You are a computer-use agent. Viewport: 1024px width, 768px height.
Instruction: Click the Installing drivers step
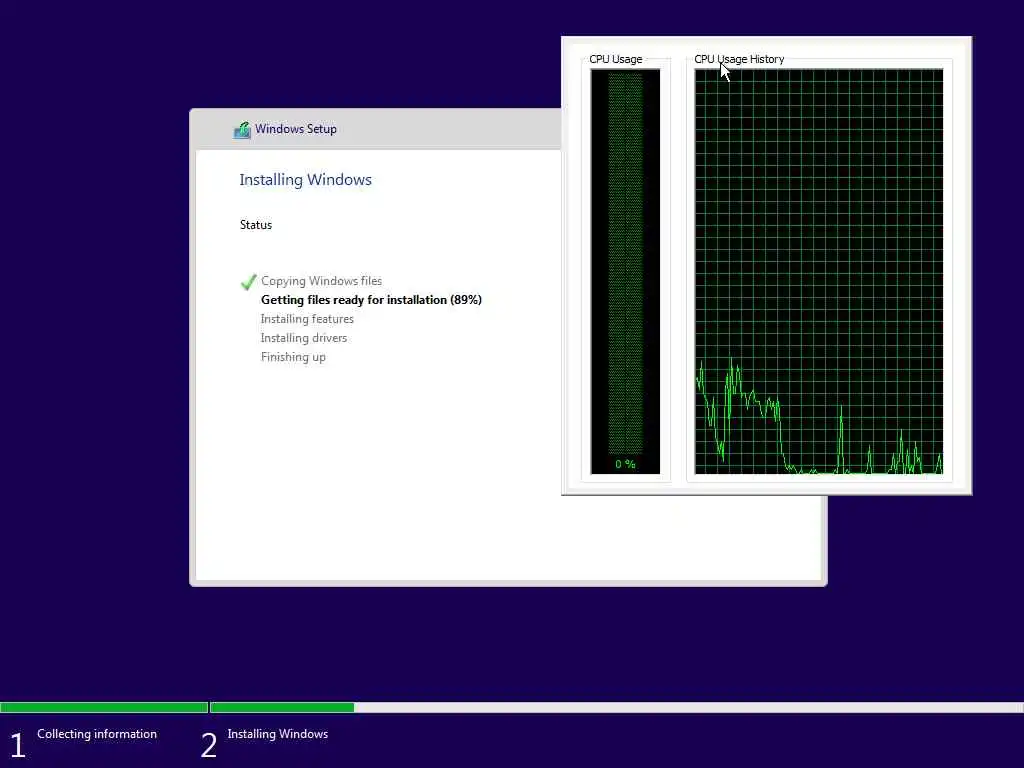(x=304, y=338)
